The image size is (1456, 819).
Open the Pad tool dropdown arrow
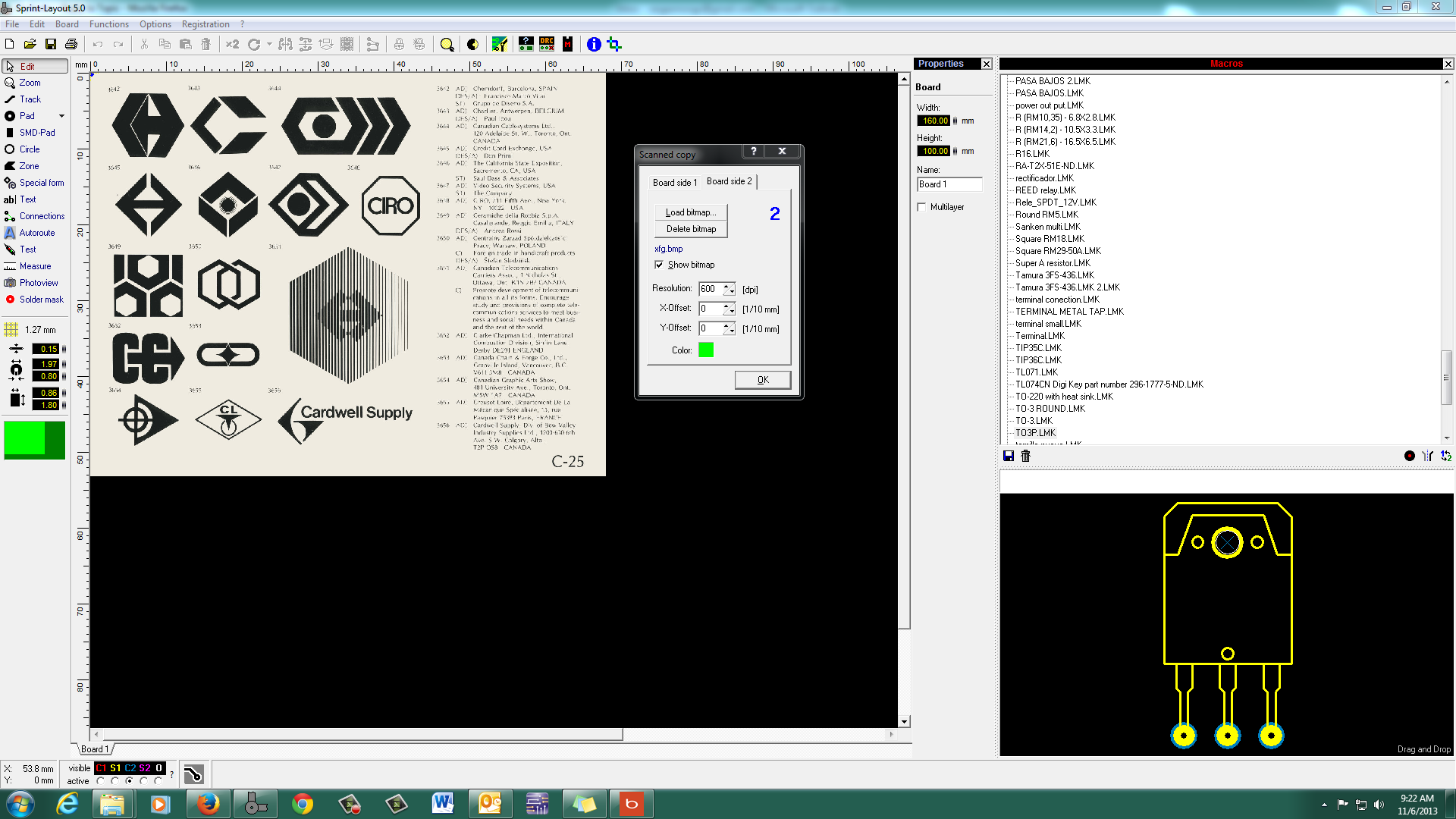61,116
